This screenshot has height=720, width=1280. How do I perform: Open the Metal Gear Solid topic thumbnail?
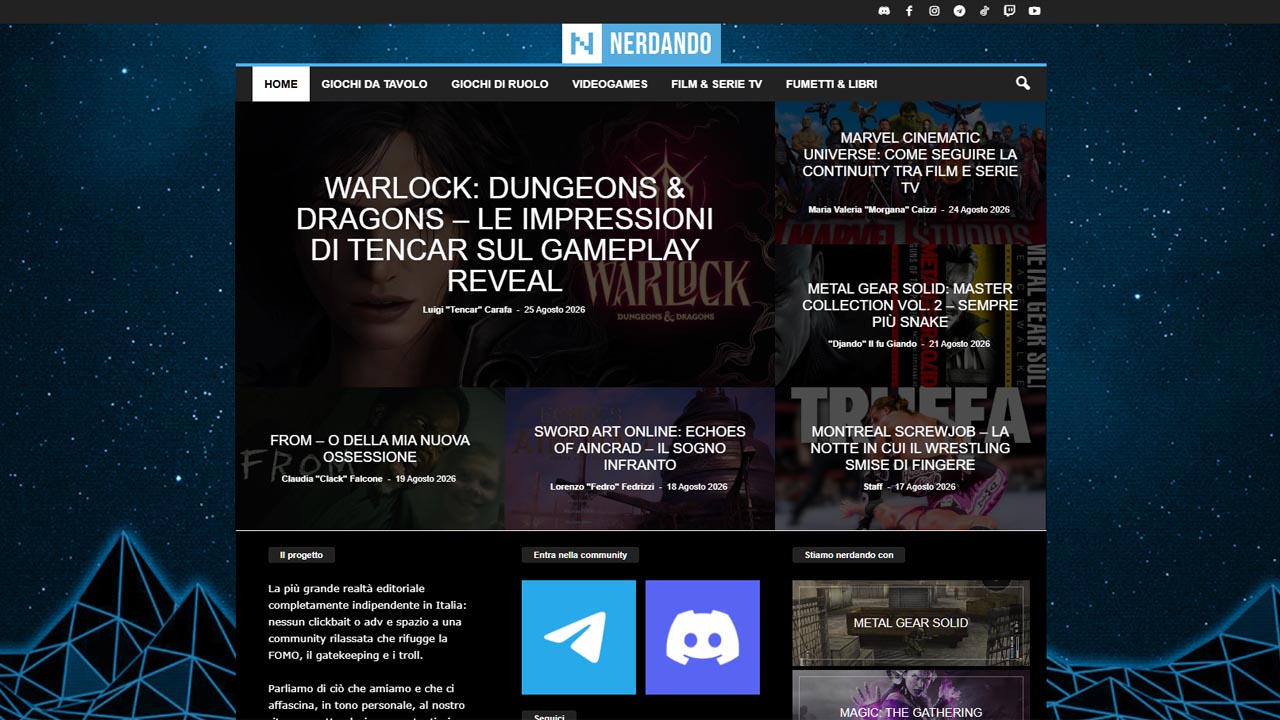(910, 623)
